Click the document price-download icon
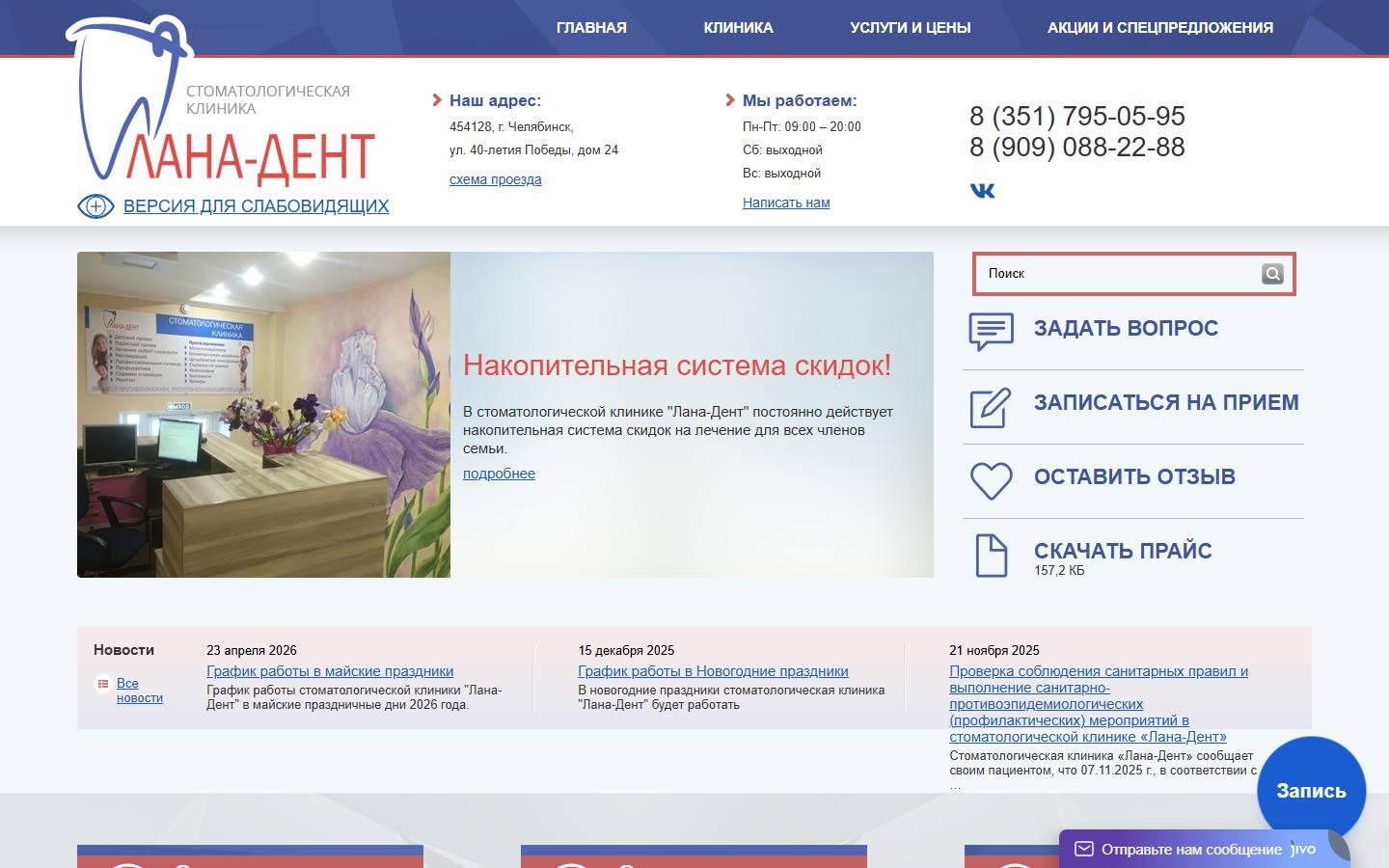 pyautogui.click(x=991, y=555)
